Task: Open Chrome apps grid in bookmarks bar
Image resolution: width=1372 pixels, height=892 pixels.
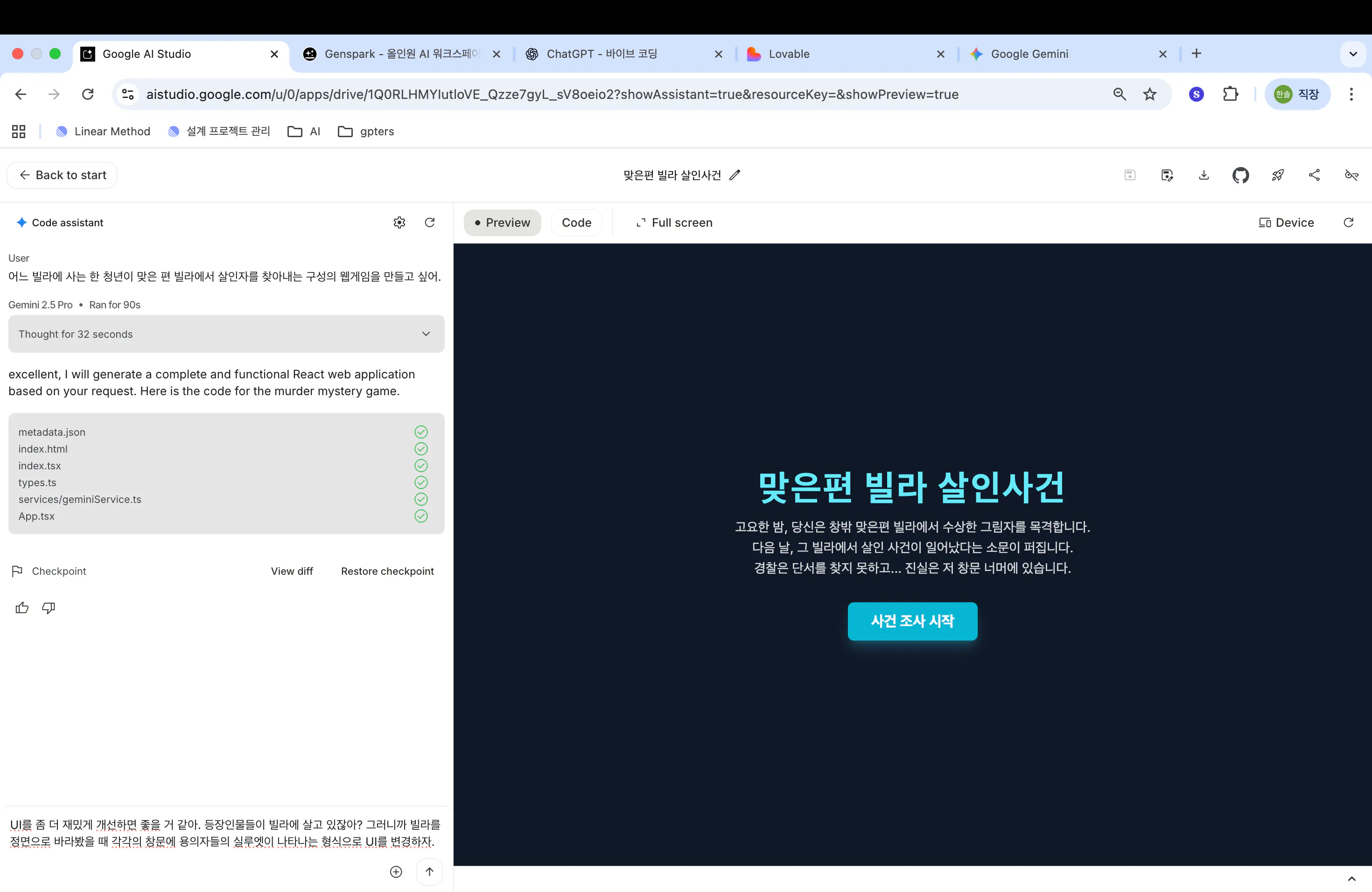Action: (19, 132)
